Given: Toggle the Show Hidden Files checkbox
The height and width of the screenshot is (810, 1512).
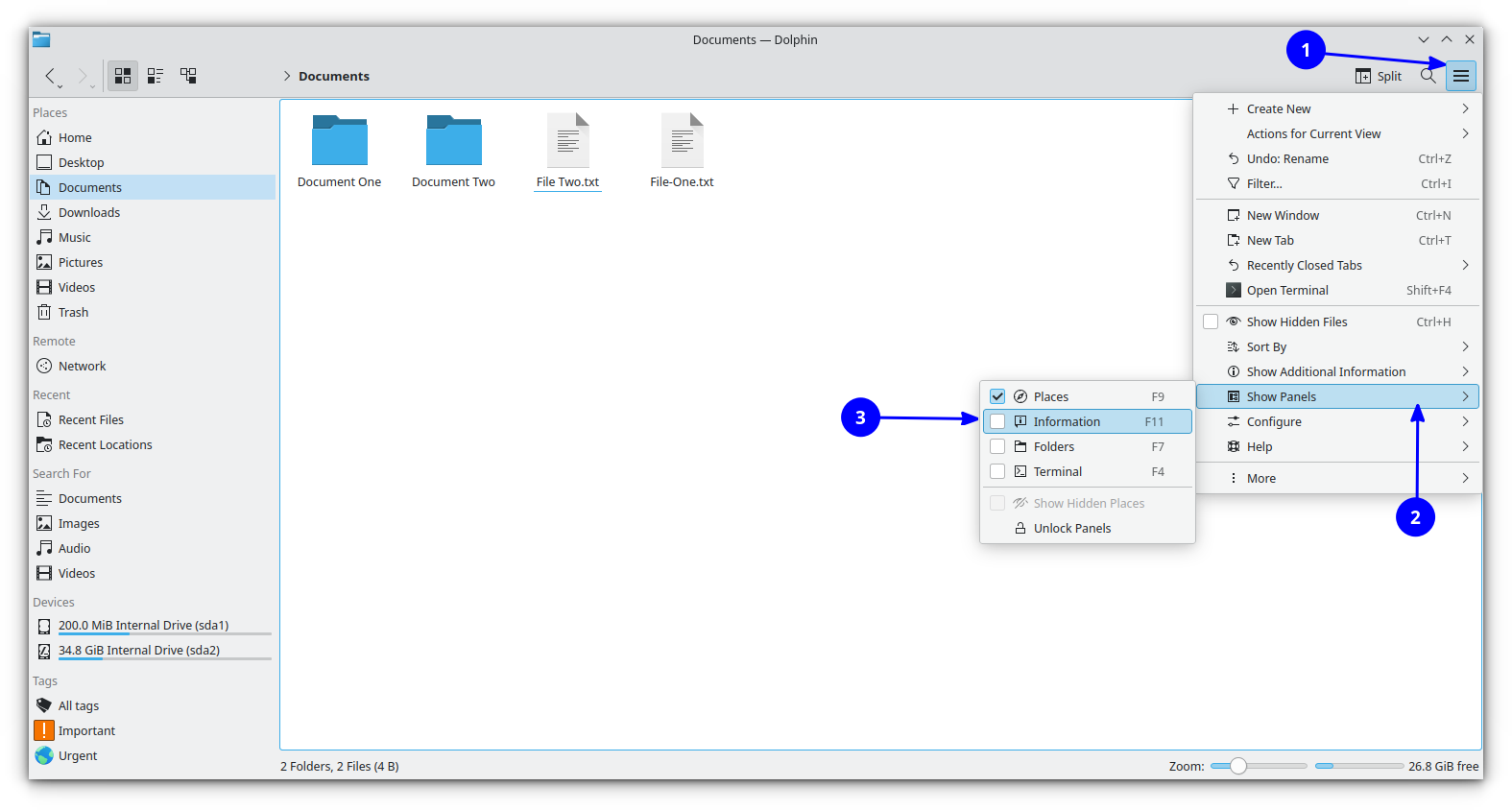Looking at the screenshot, I should pos(1211,322).
